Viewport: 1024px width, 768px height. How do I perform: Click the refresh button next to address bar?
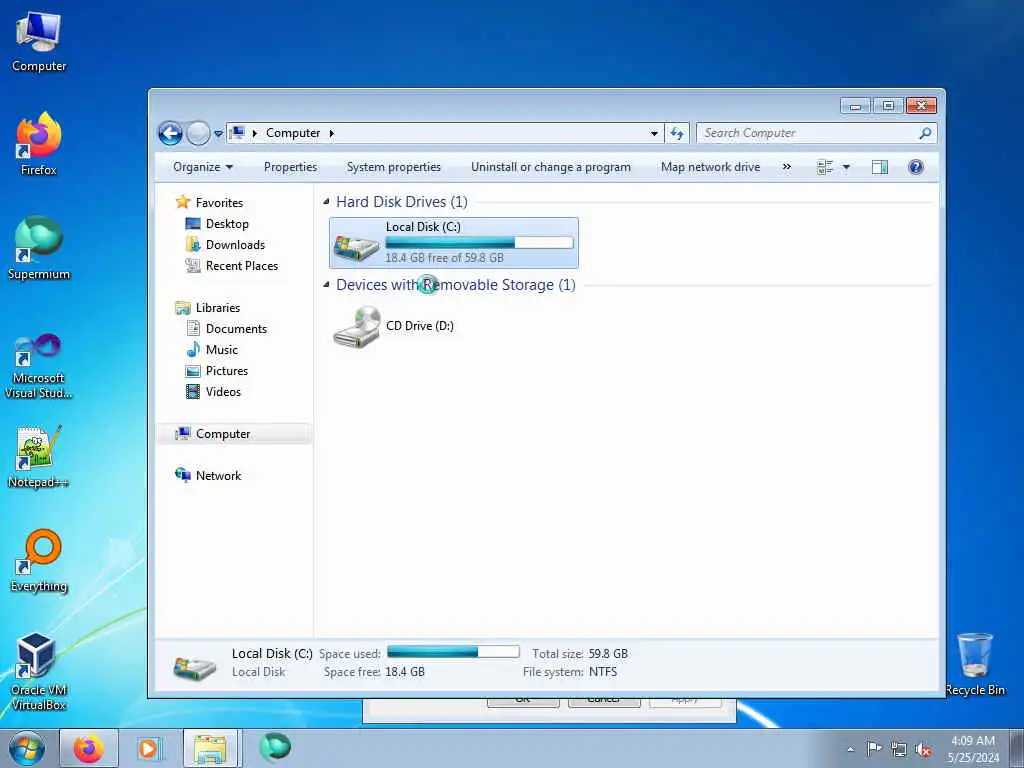677,133
